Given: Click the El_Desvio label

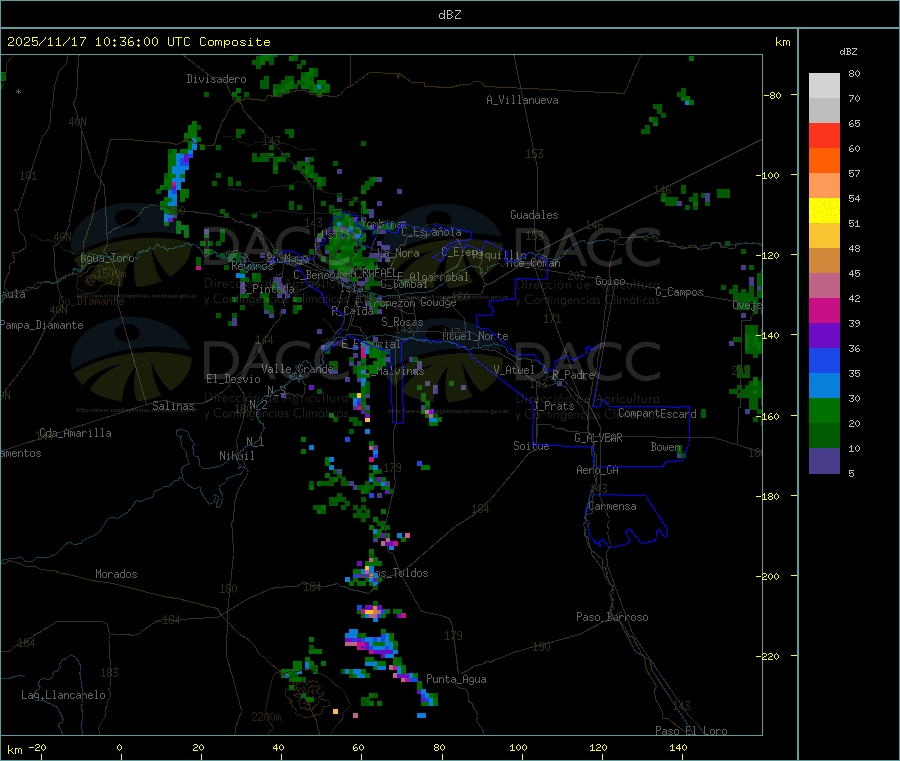Looking at the screenshot, I should [233, 379].
